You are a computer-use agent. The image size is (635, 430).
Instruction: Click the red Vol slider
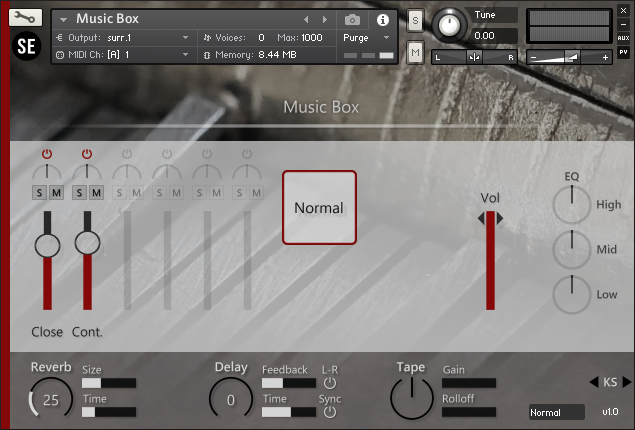coord(490,265)
